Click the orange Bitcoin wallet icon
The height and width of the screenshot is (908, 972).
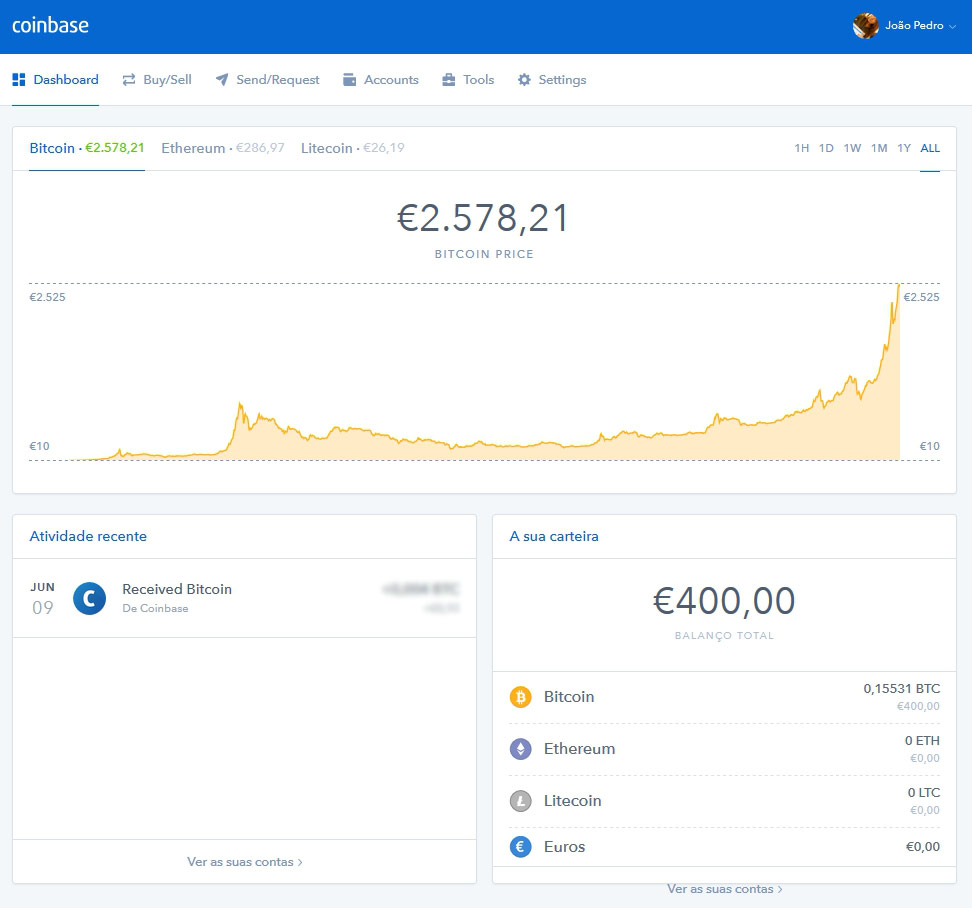click(x=521, y=697)
